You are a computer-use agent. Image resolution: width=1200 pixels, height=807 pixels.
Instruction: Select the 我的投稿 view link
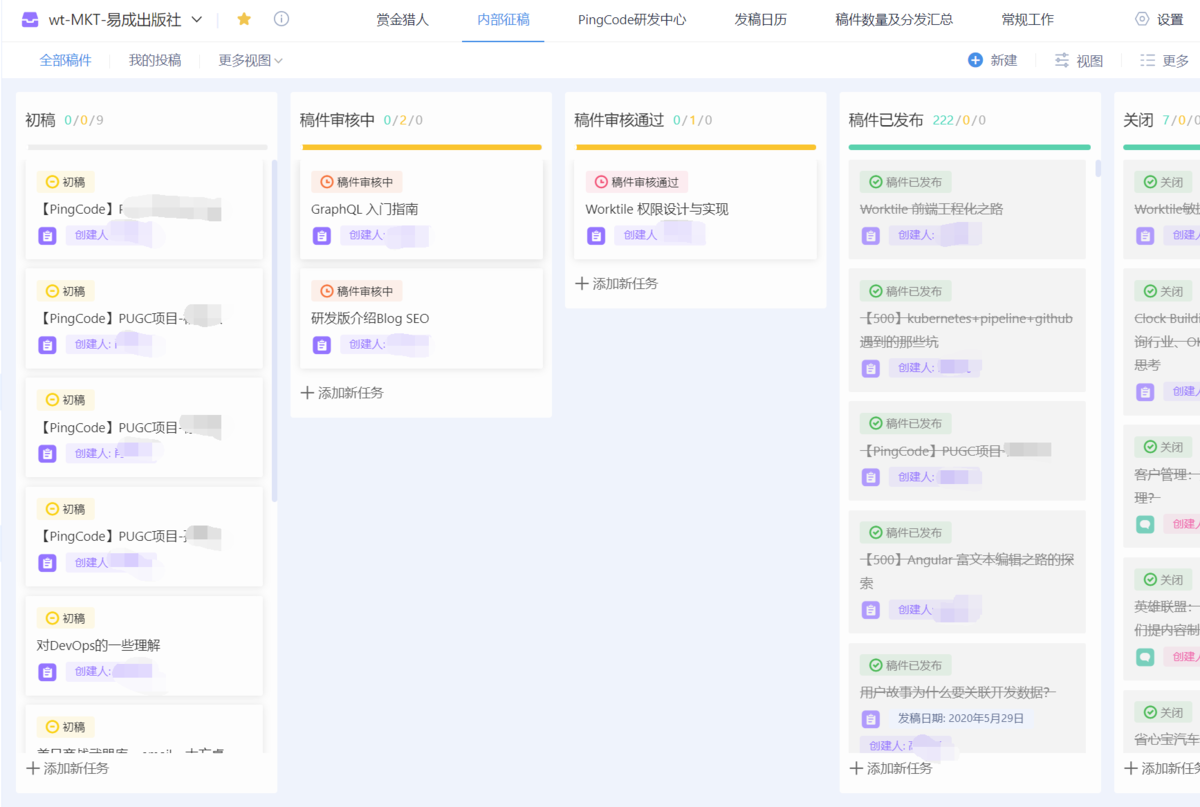[155, 60]
